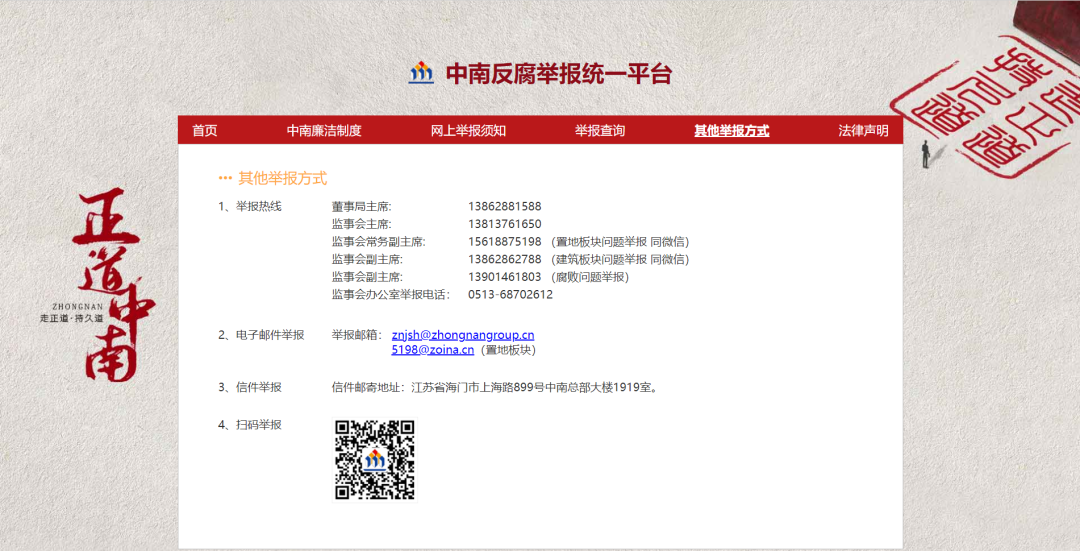Click the 4、扫码举报 heading
The height and width of the screenshot is (551, 1080).
pyautogui.click(x=250, y=425)
